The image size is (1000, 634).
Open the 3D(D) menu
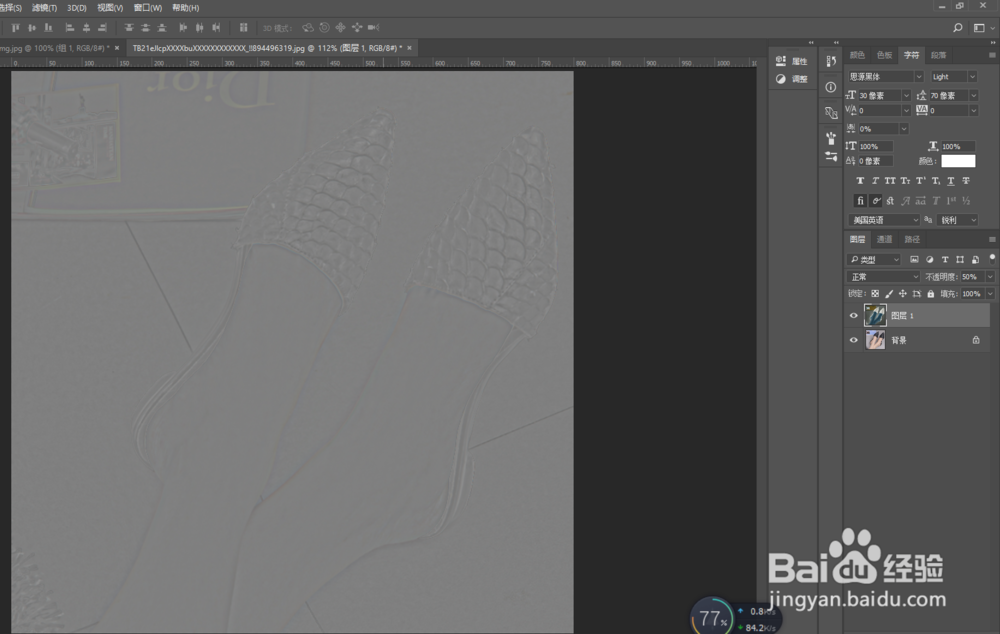[x=77, y=8]
